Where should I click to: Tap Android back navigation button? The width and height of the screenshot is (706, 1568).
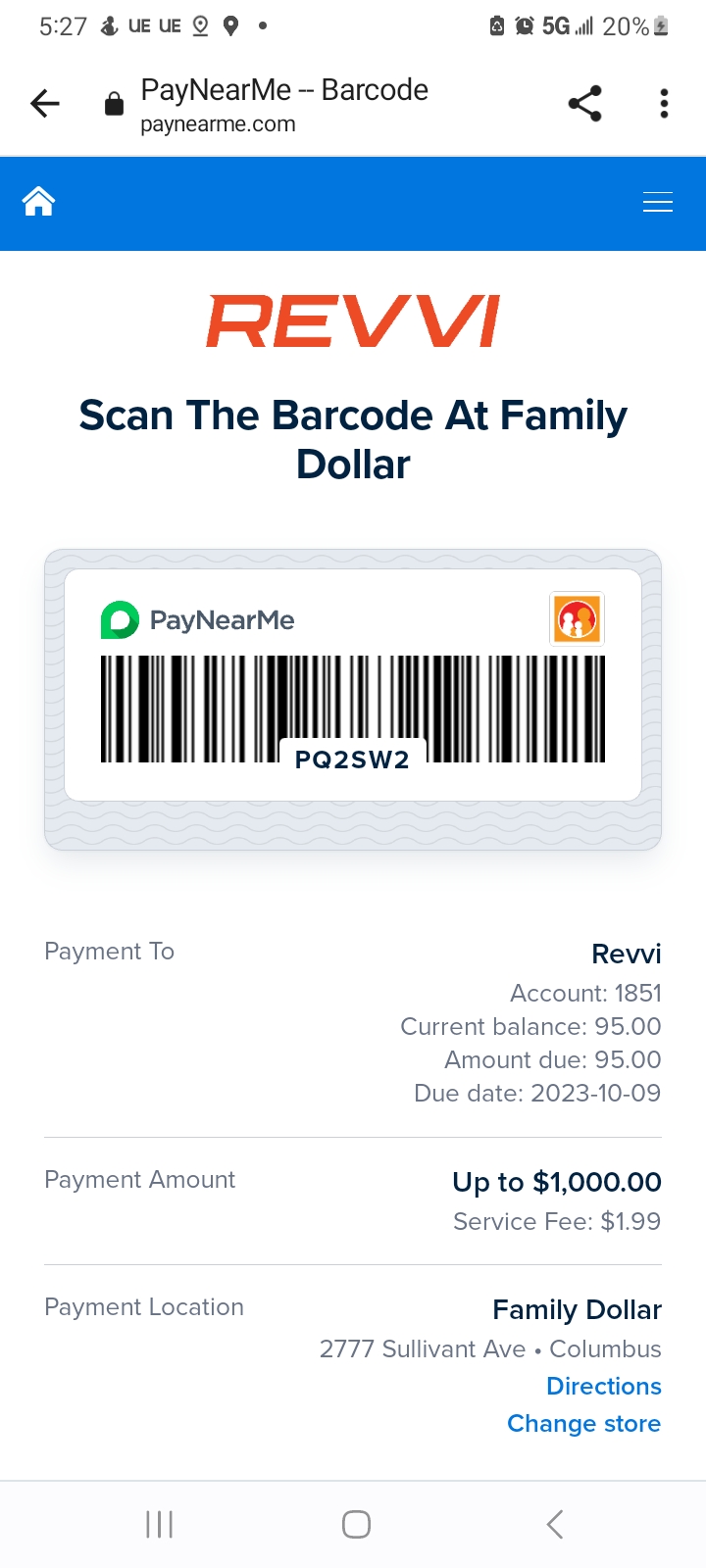(x=555, y=1524)
